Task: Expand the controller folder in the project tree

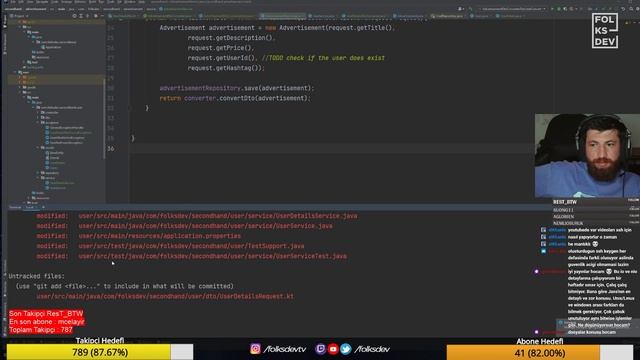Action: [38, 113]
